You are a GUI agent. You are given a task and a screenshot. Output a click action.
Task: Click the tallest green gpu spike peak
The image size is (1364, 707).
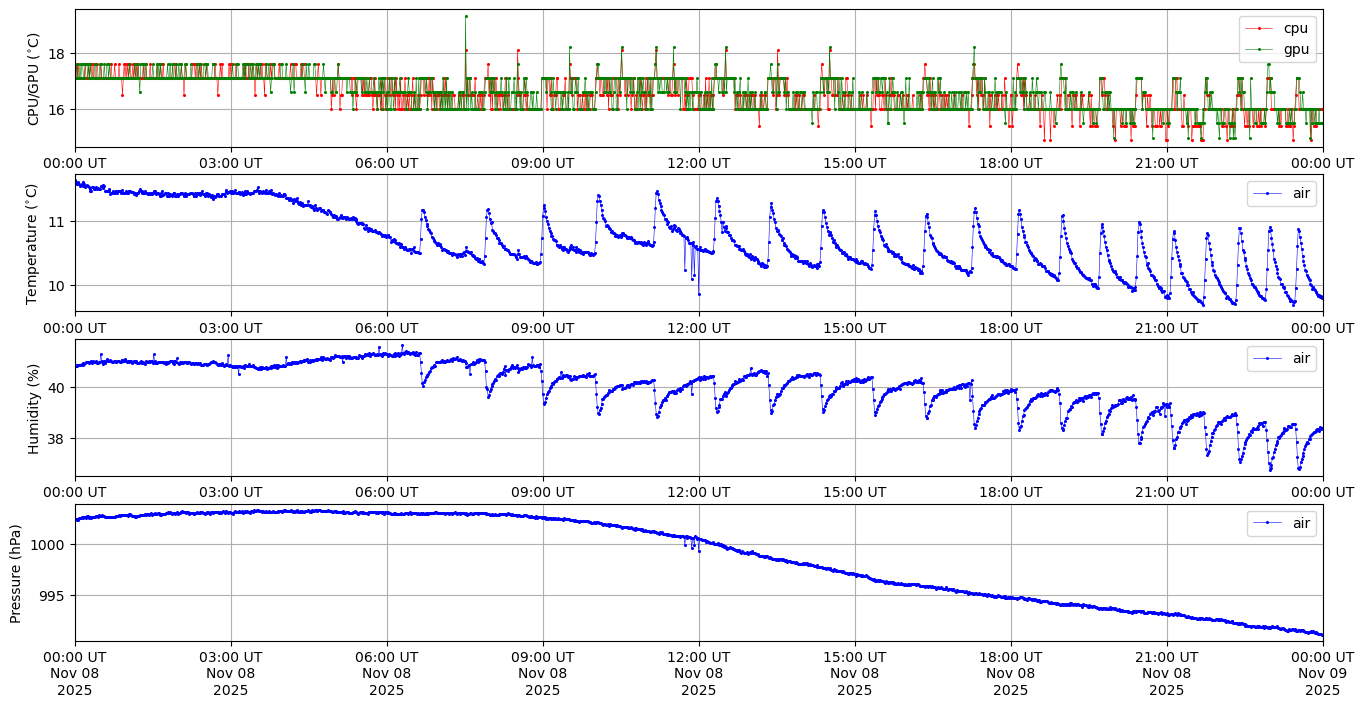coord(466,16)
